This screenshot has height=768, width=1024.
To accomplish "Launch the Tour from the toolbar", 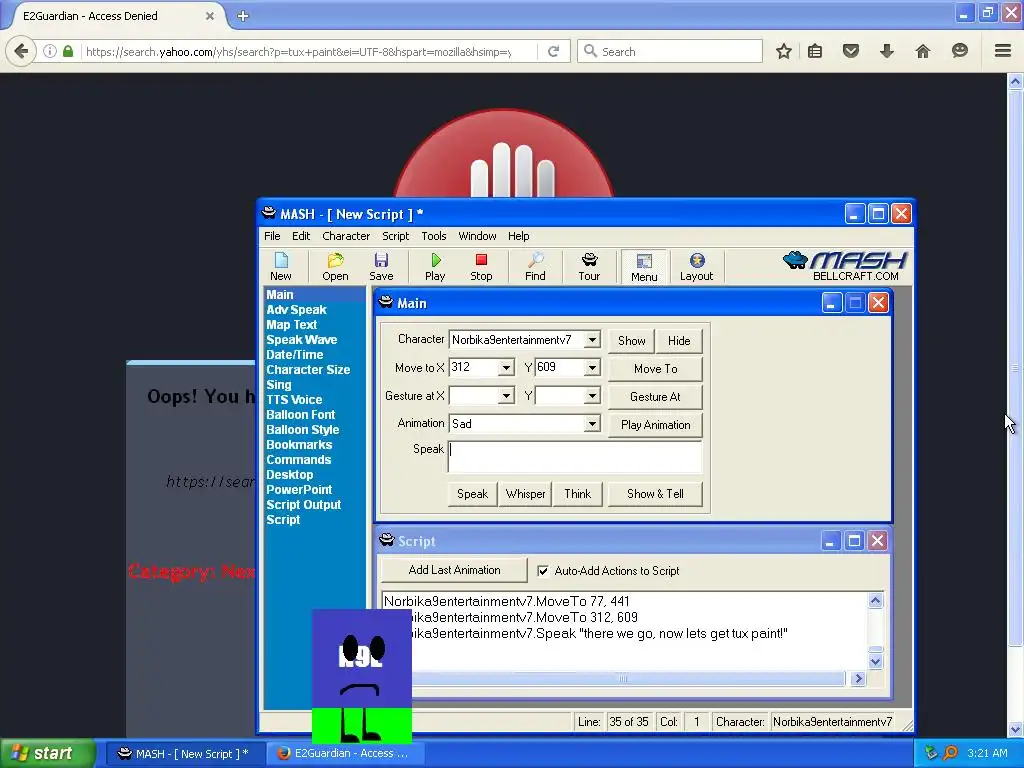I will (589, 266).
